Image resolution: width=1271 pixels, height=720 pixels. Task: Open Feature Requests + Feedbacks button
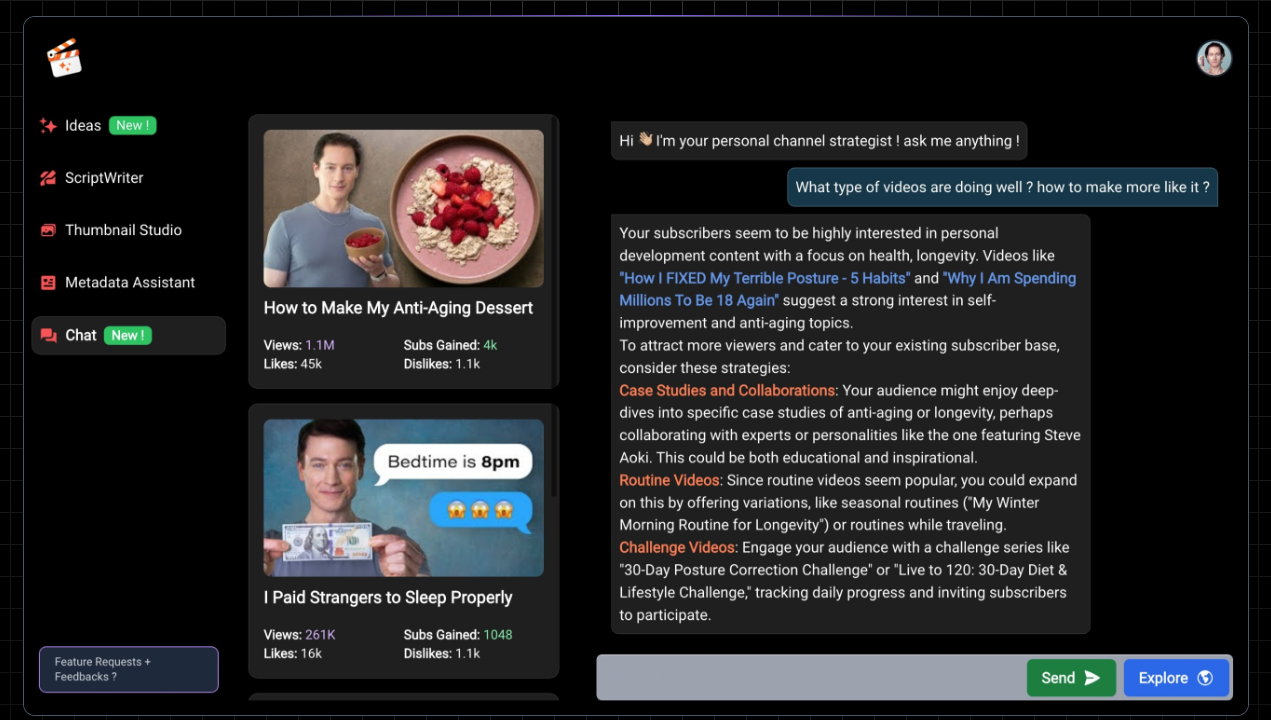pyautogui.click(x=128, y=669)
